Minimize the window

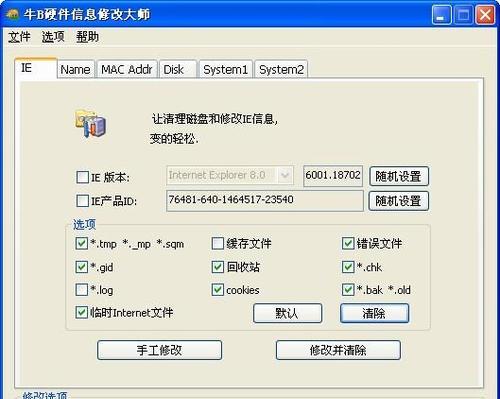tap(442, 15)
